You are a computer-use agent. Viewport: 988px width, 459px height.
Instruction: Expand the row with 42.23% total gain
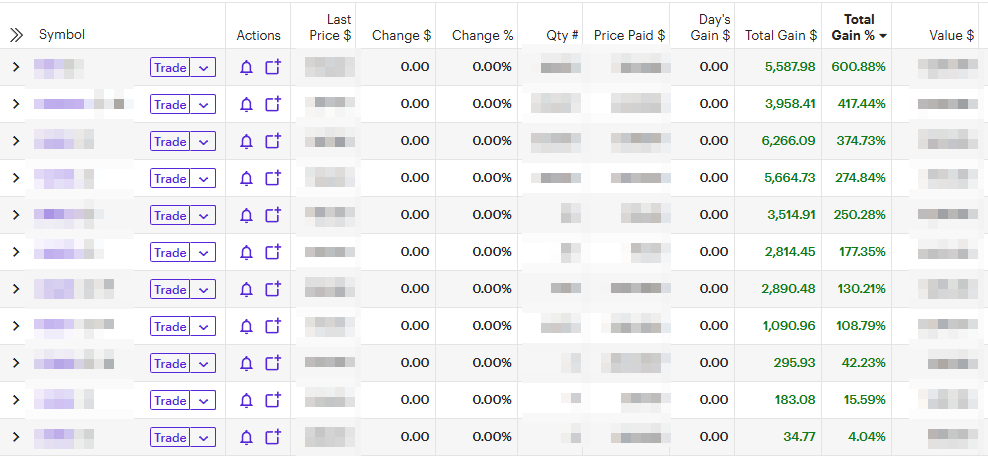(x=16, y=364)
